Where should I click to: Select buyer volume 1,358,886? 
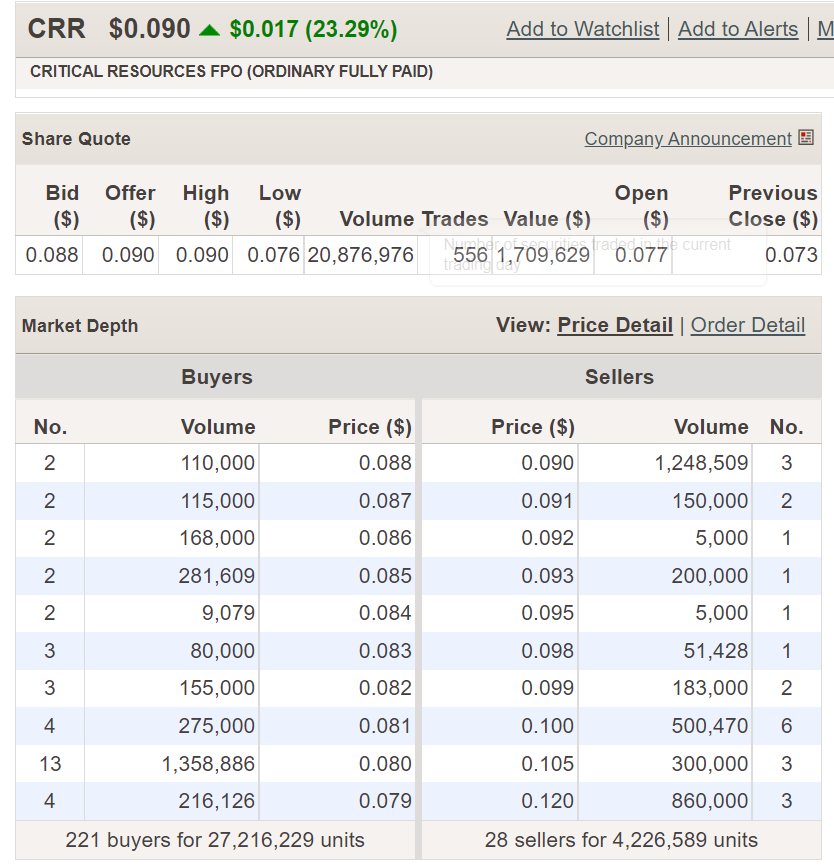[x=208, y=764]
